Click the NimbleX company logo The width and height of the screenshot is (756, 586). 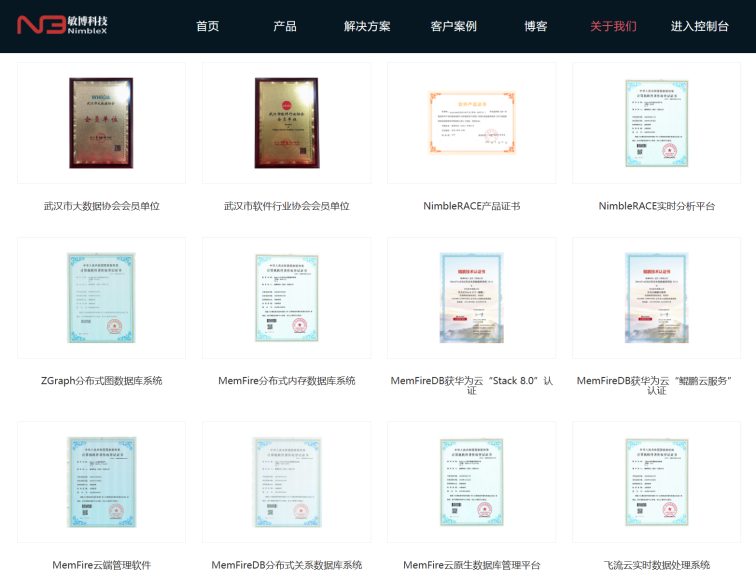tap(63, 24)
